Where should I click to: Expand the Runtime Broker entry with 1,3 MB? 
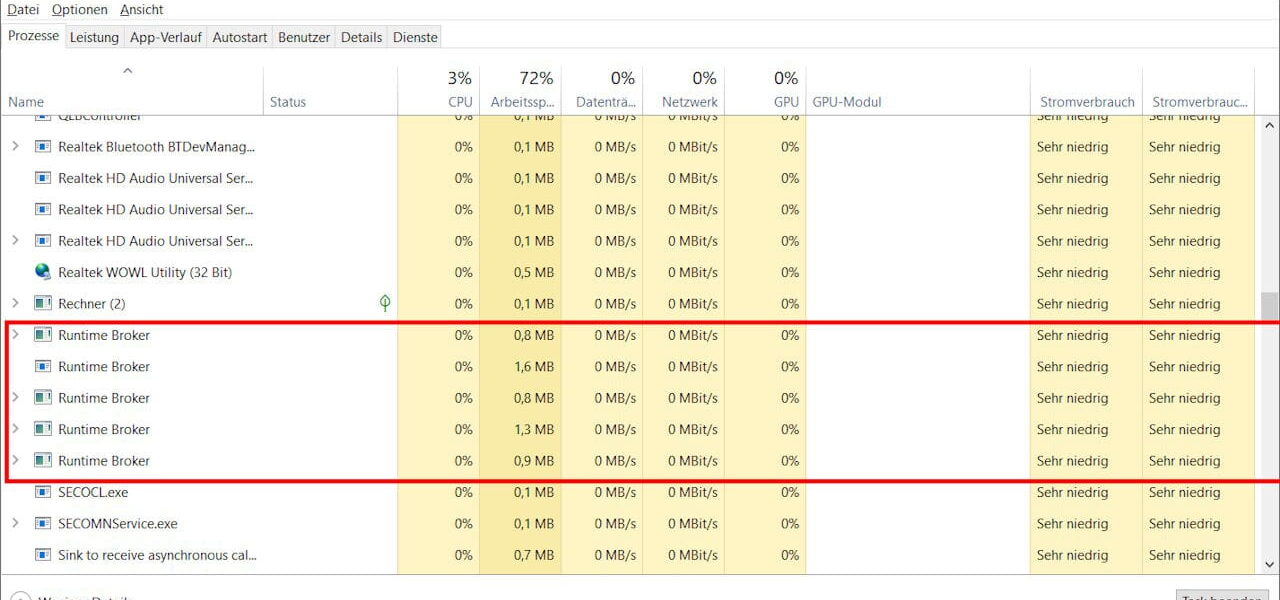(x=15, y=429)
